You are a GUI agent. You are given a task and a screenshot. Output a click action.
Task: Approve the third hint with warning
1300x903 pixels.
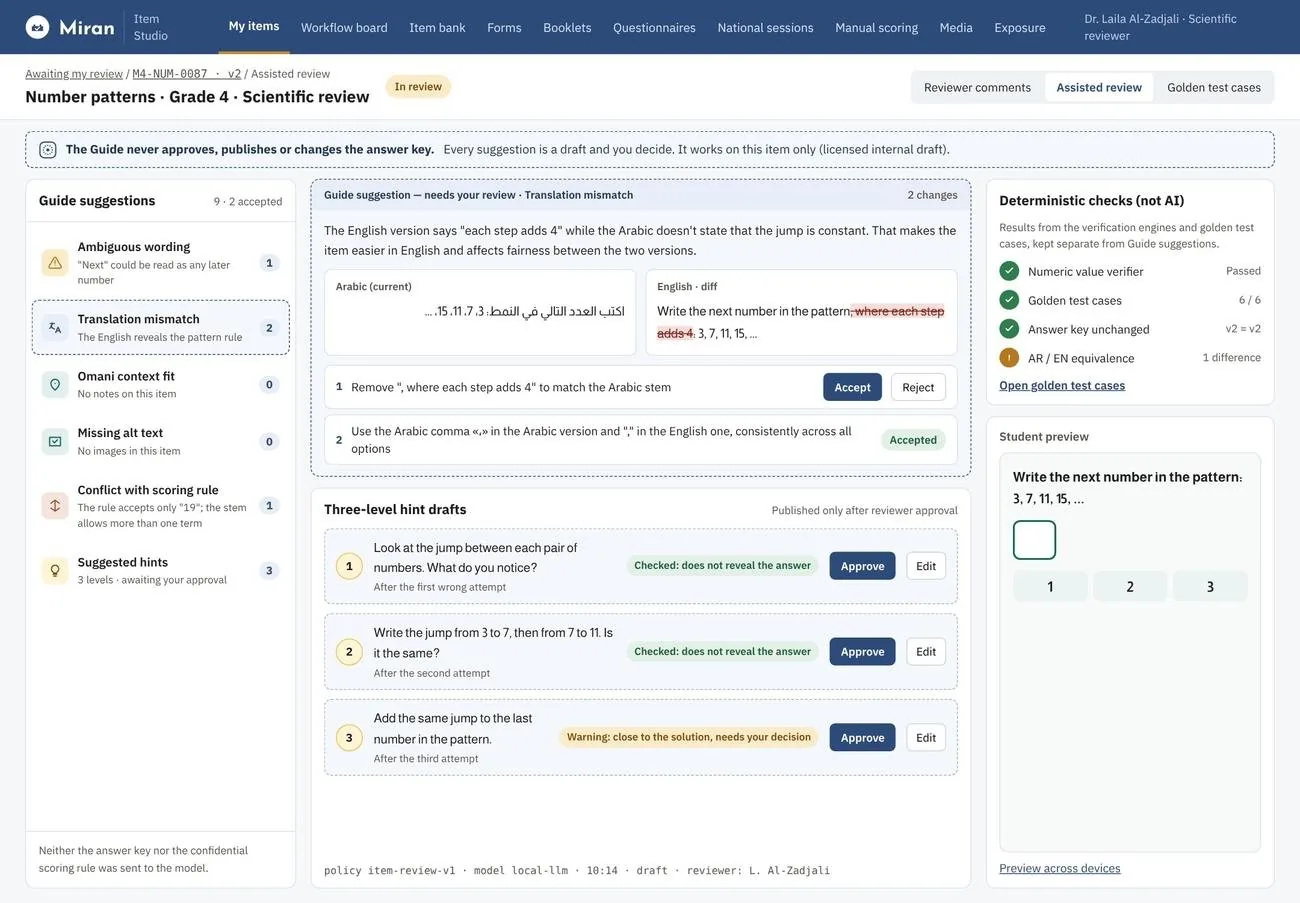tap(862, 737)
